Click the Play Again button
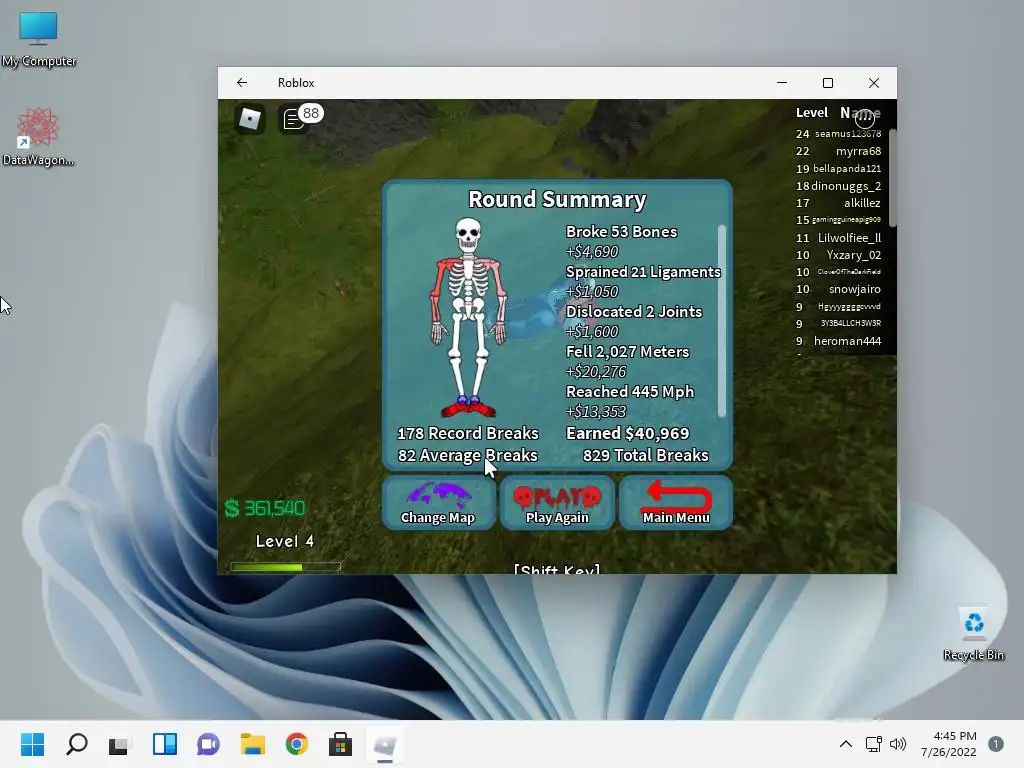1024x768 pixels. 557,502
